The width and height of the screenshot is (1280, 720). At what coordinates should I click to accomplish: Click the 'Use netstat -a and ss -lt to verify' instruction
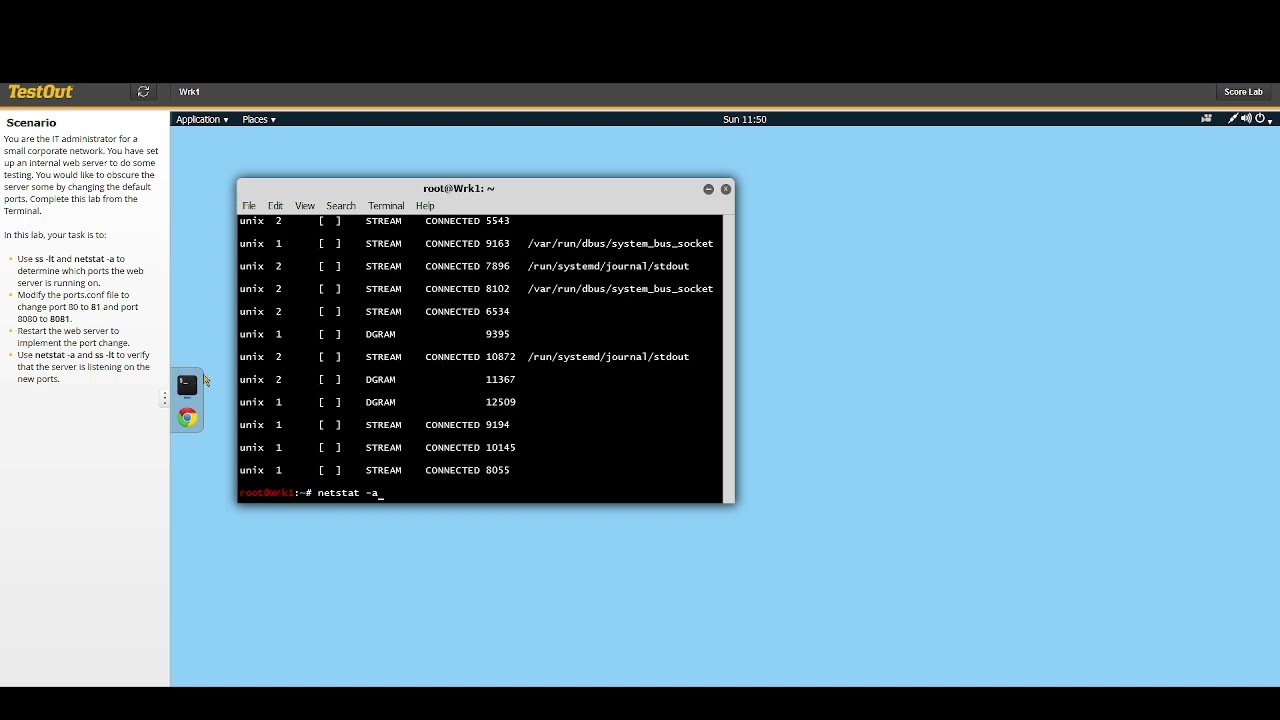(x=83, y=367)
